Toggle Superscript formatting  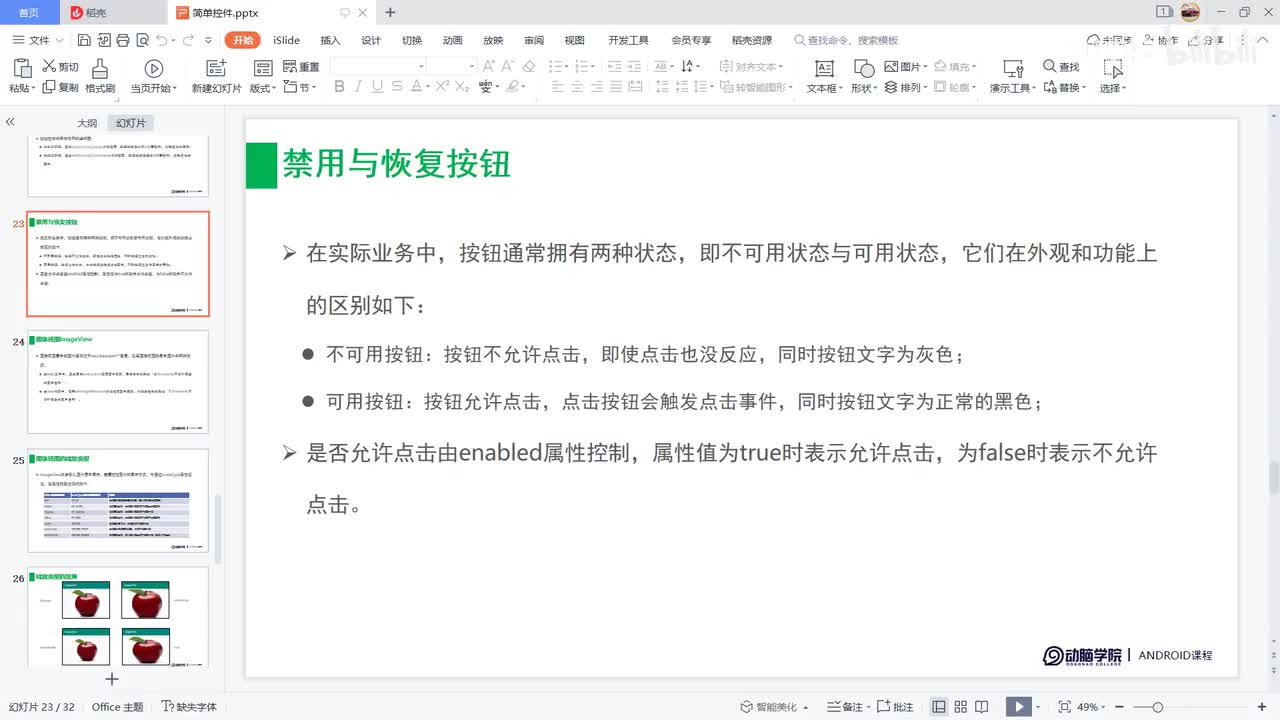(442, 87)
